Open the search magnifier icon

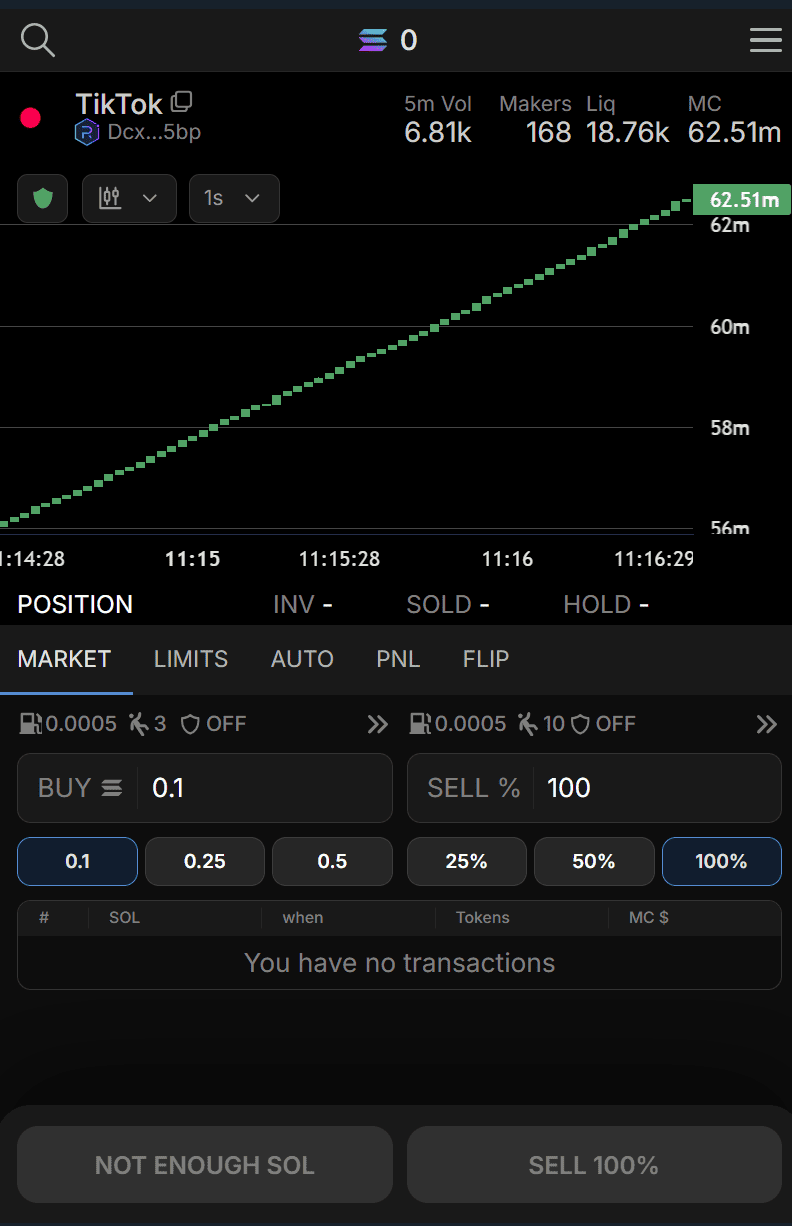pos(37,40)
